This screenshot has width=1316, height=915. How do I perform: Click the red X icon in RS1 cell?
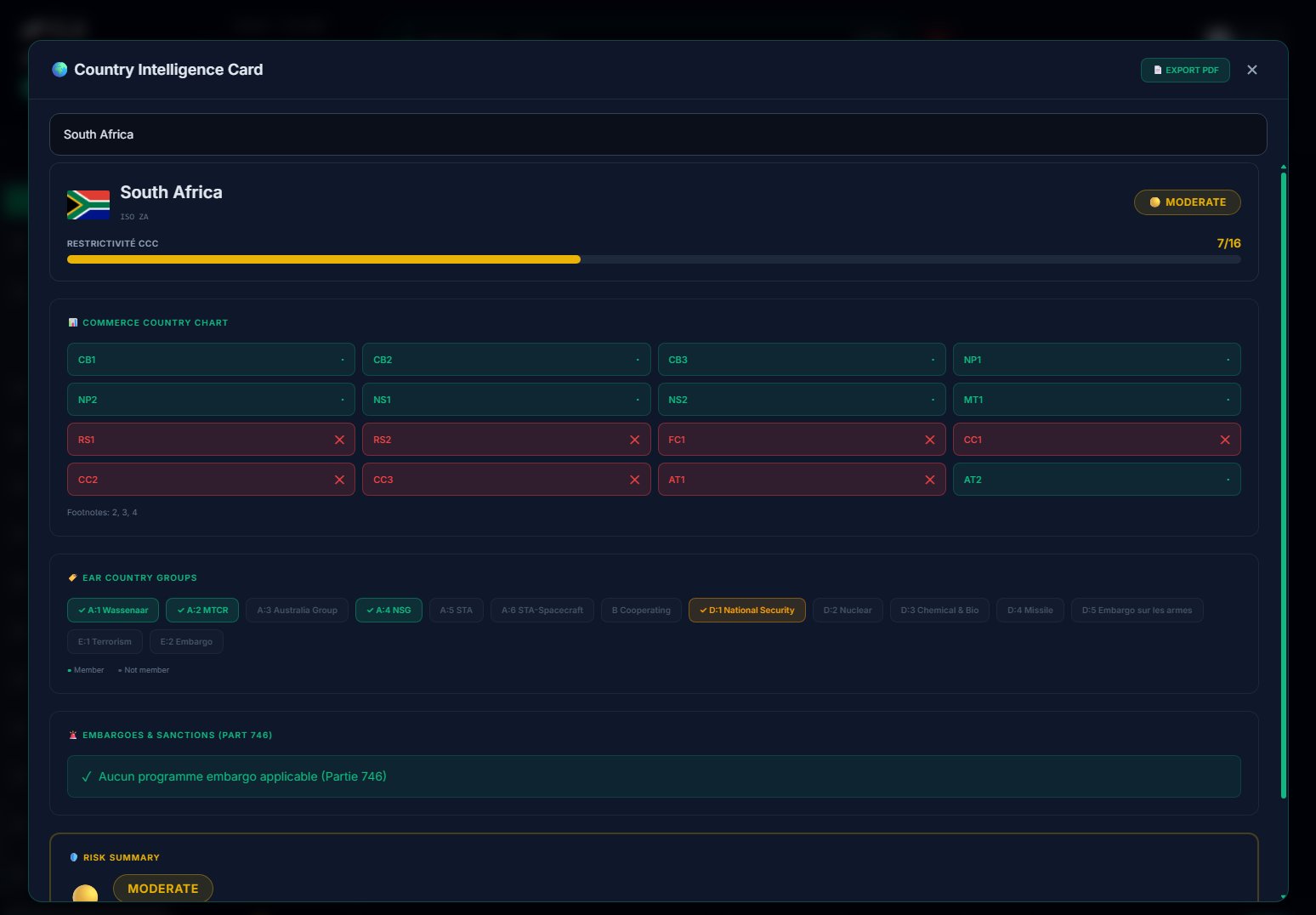pyautogui.click(x=339, y=440)
